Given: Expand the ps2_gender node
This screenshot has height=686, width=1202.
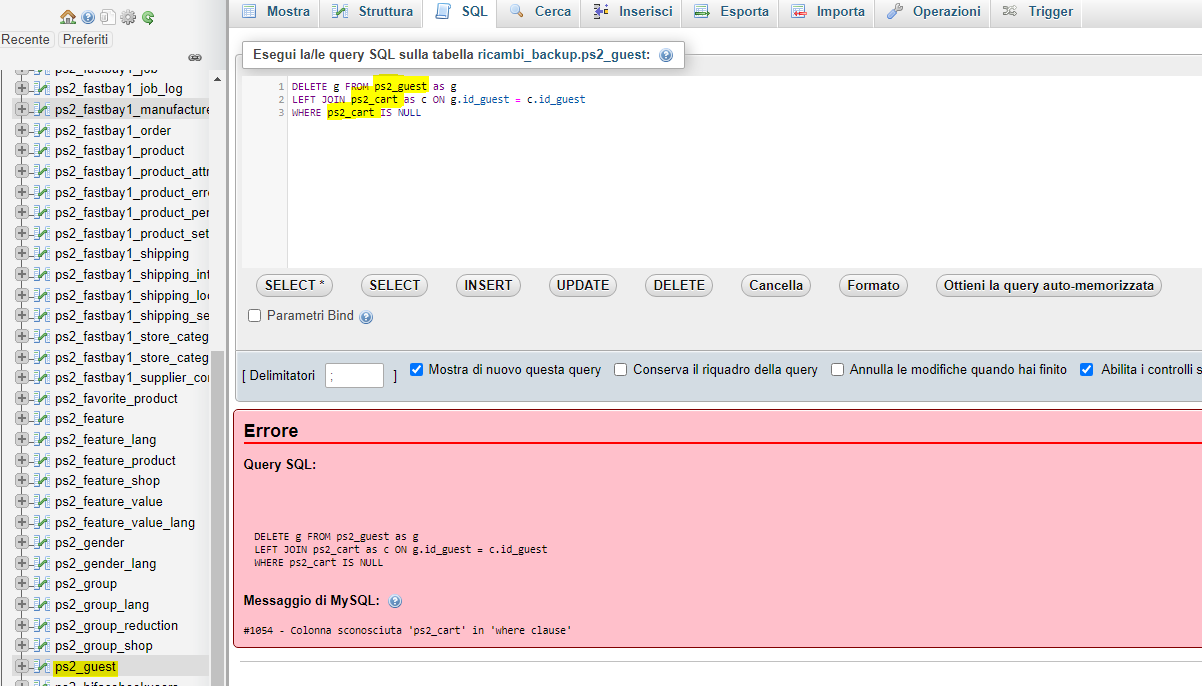Looking at the screenshot, I should (x=22, y=542).
